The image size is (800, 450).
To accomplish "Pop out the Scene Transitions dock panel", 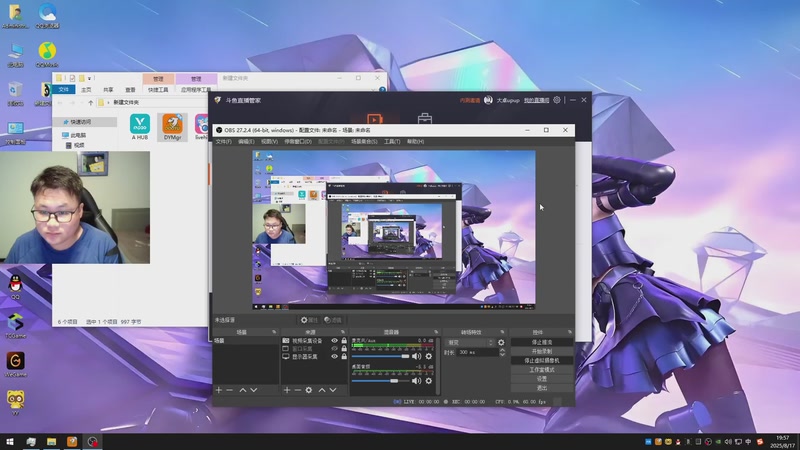I will (x=502, y=332).
